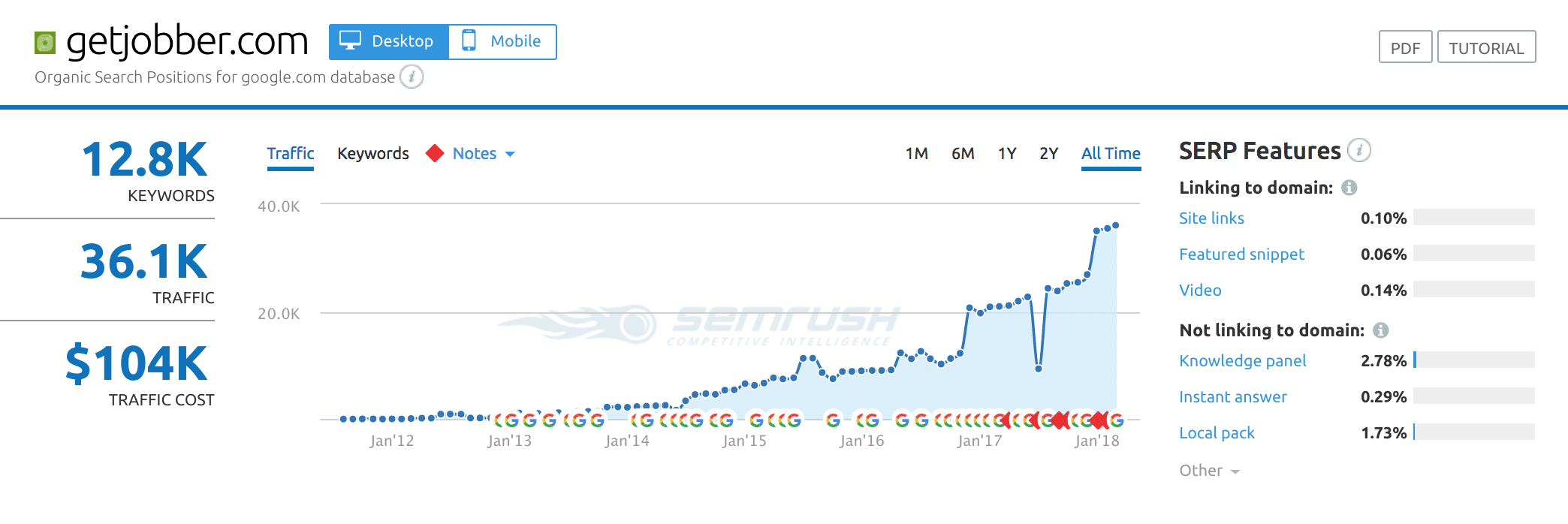Click the getjobber.com favicon icon

(45, 43)
